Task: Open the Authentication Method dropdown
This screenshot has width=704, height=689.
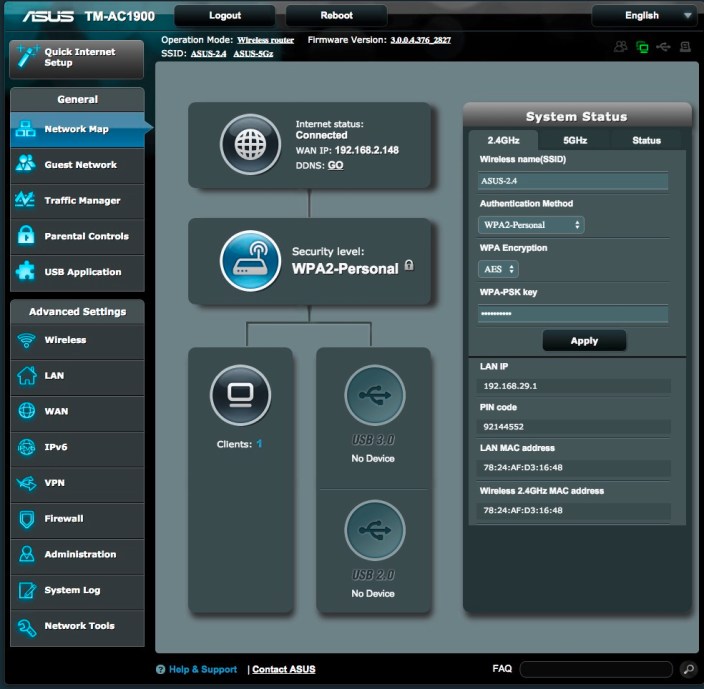Action: tap(531, 225)
